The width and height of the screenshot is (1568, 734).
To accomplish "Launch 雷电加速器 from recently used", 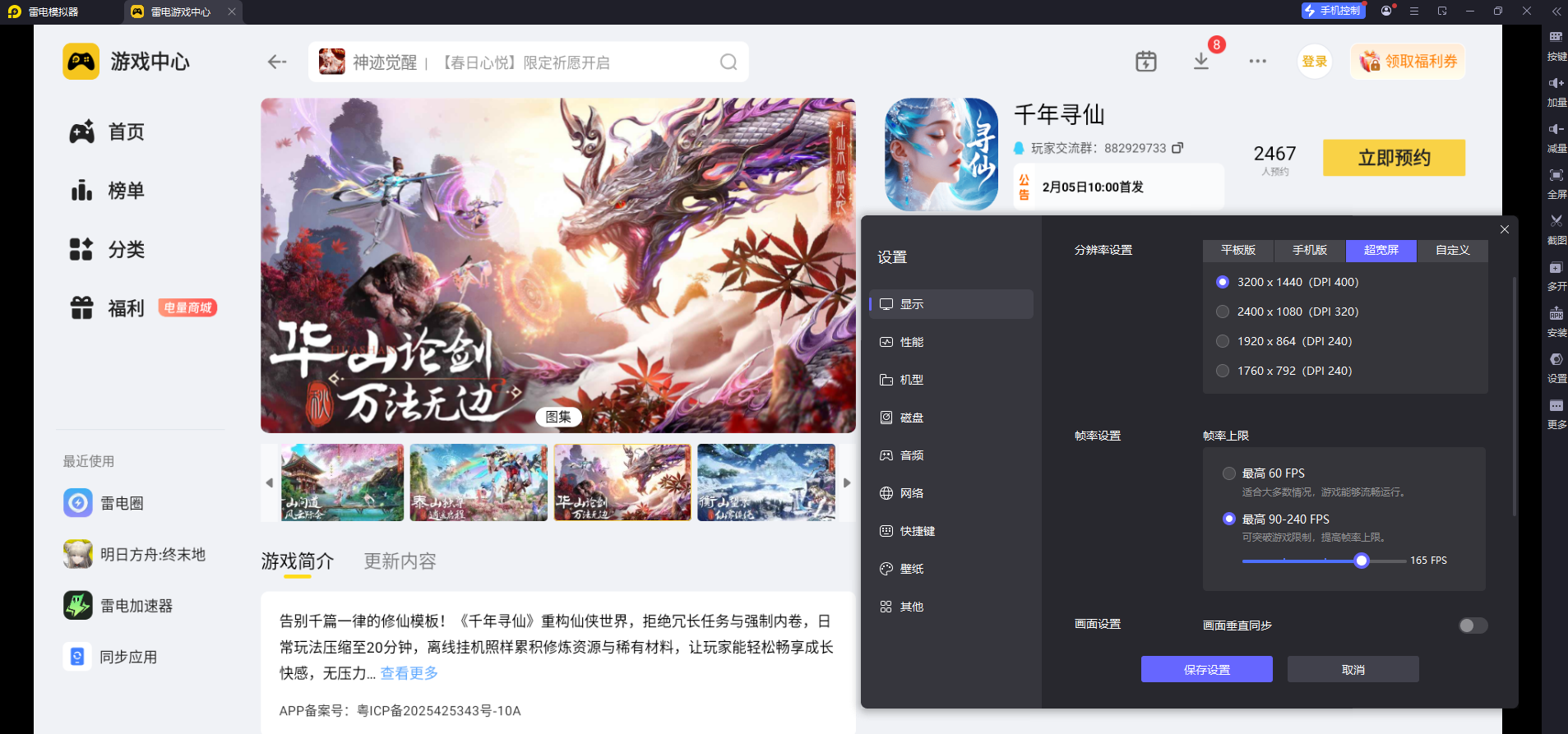I will coord(118,606).
